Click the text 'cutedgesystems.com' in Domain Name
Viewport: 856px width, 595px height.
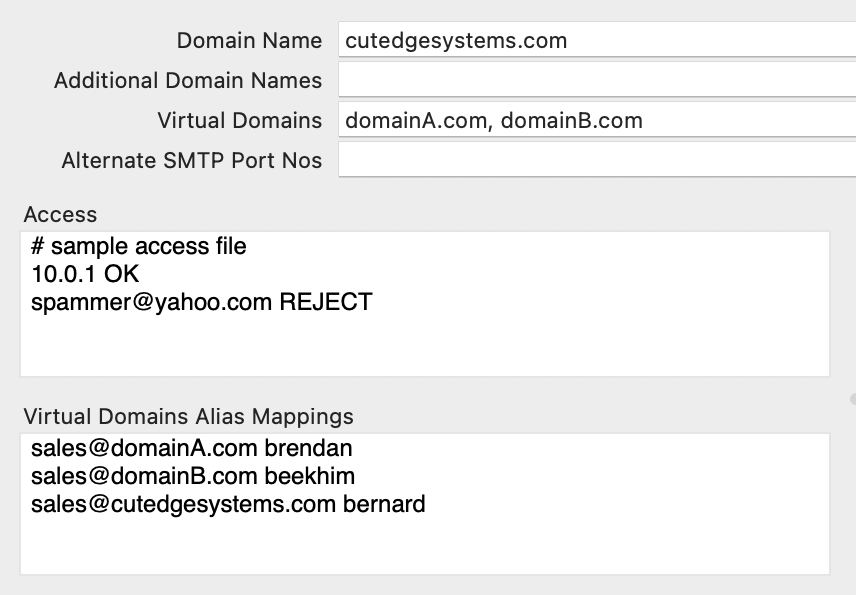(456, 41)
